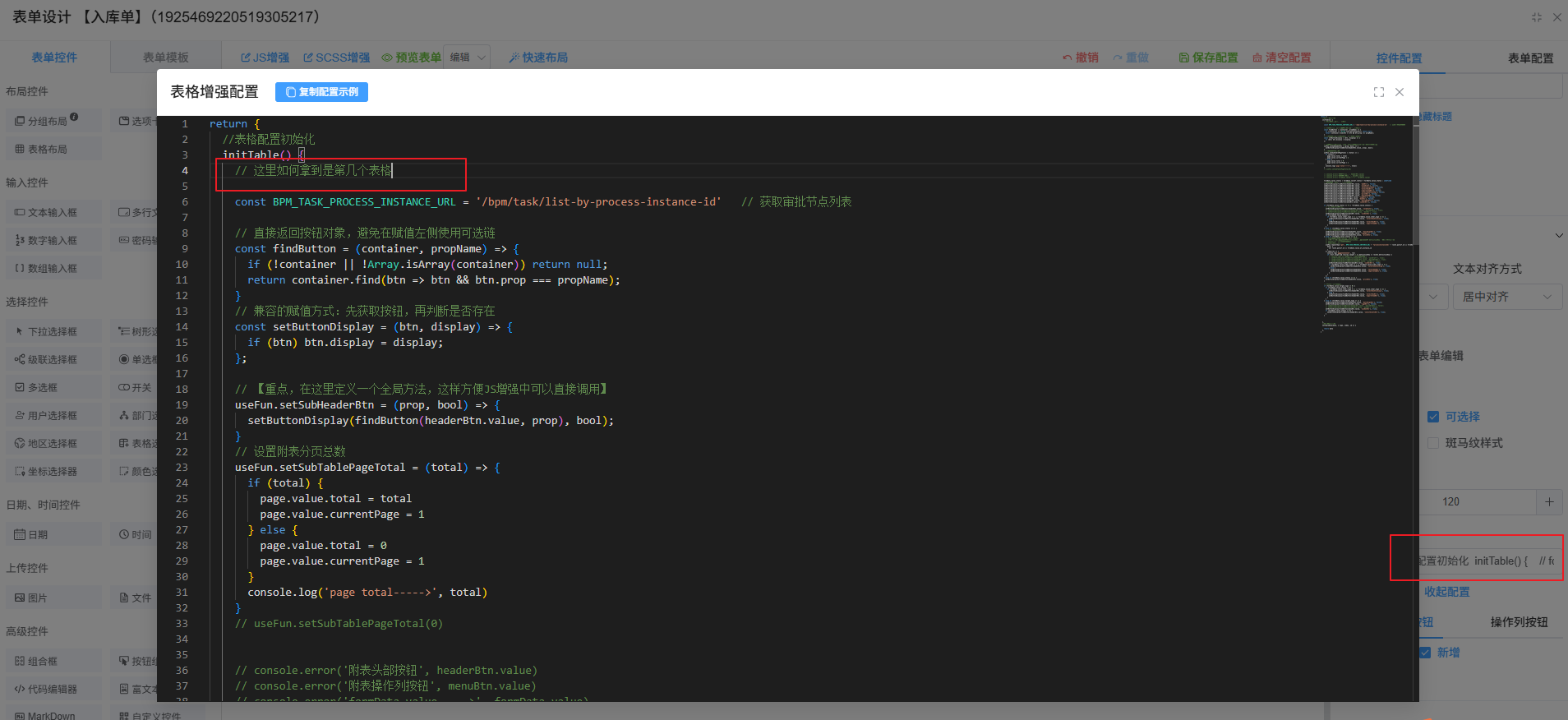Image resolution: width=1568 pixels, height=720 pixels.
Task: Collapse settings via 收起配置 link
Action: pos(1446,592)
